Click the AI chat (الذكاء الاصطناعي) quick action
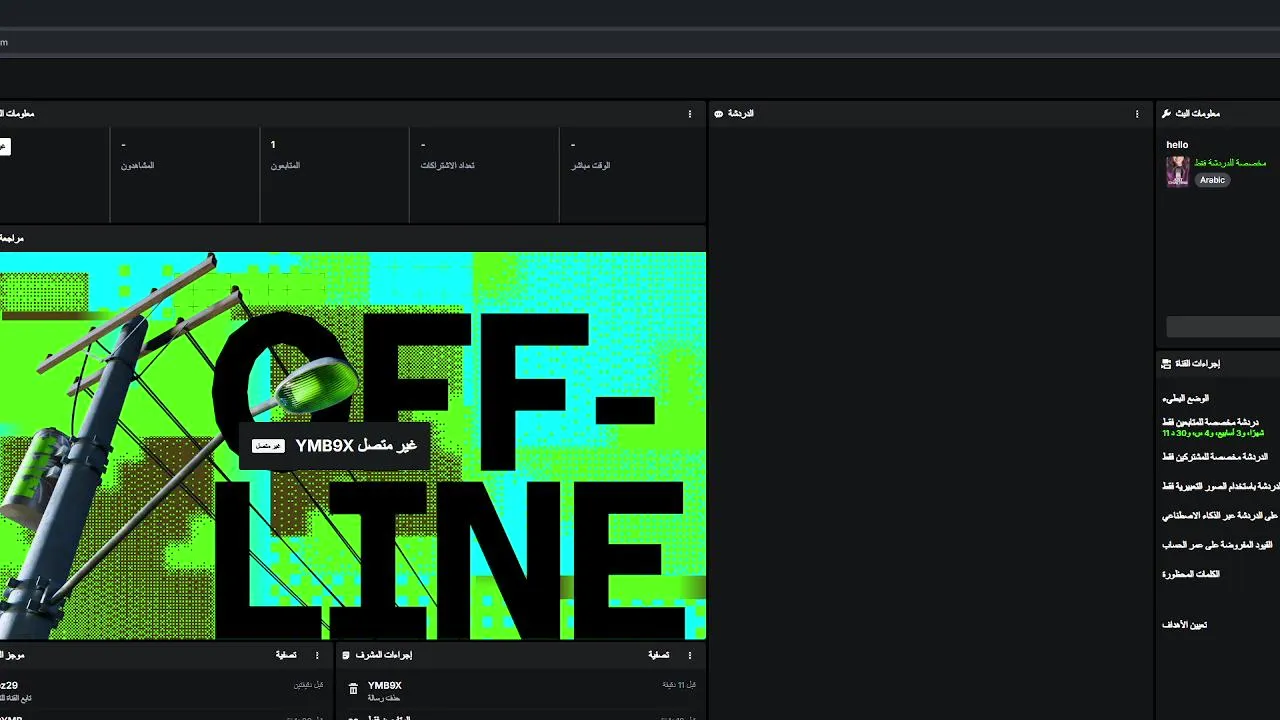Screen dimensions: 1280x720 [1221, 516]
